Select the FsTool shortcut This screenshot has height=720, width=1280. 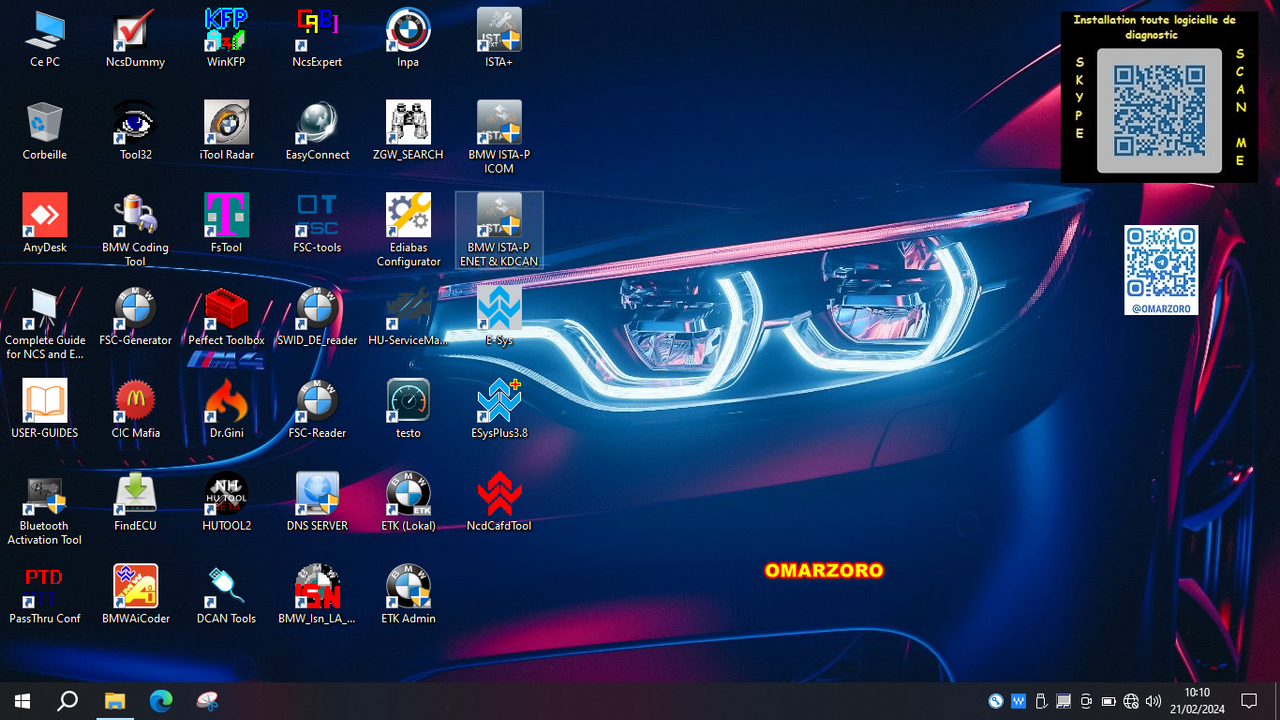coord(226,224)
